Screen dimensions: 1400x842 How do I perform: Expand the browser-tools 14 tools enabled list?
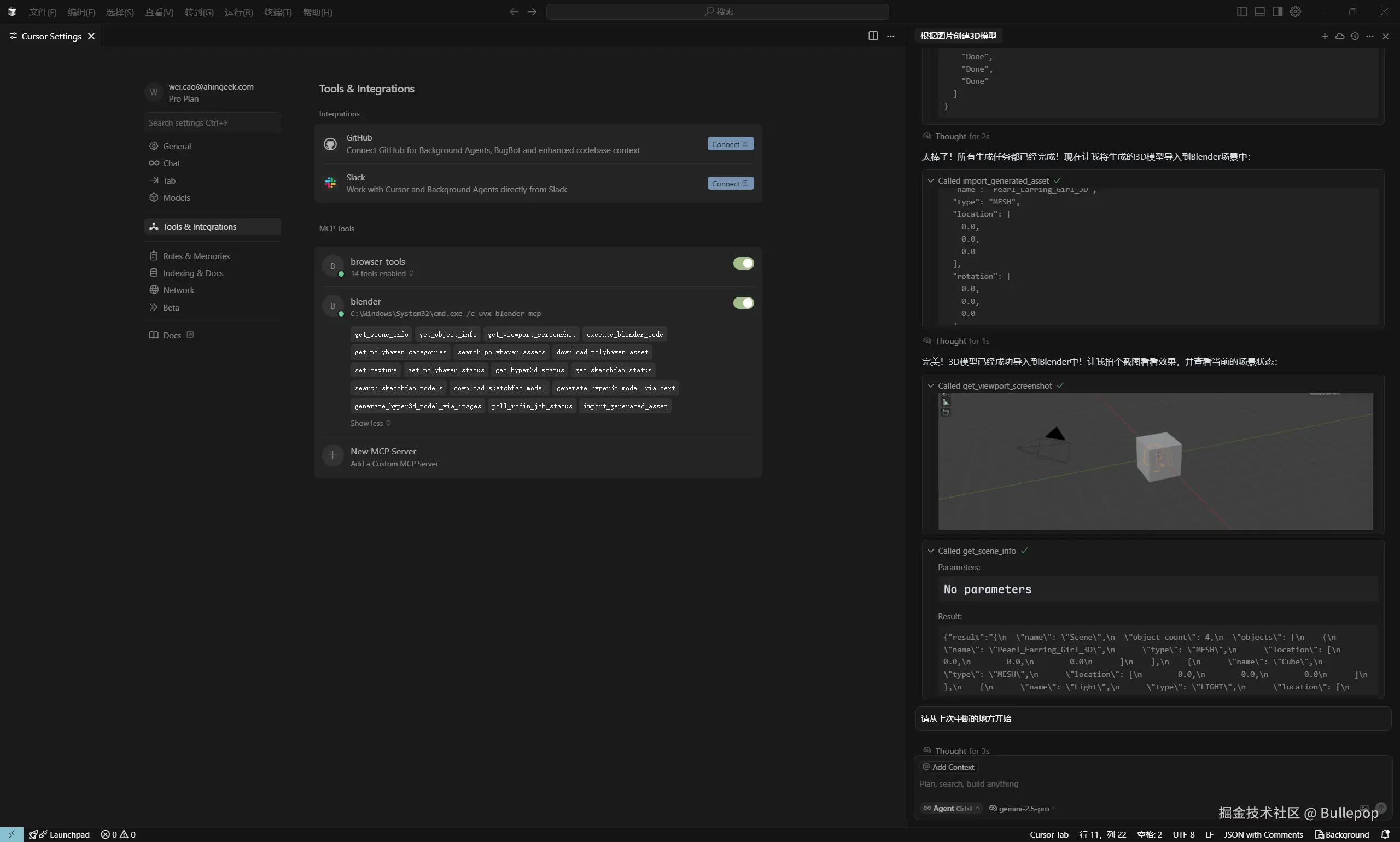[x=381, y=273]
